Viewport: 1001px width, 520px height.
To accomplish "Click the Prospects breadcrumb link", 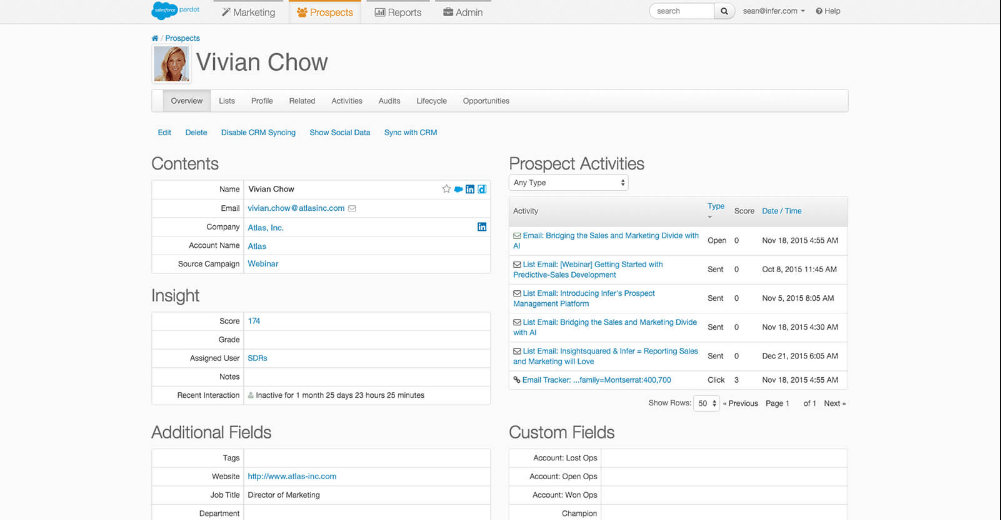I will click(183, 38).
